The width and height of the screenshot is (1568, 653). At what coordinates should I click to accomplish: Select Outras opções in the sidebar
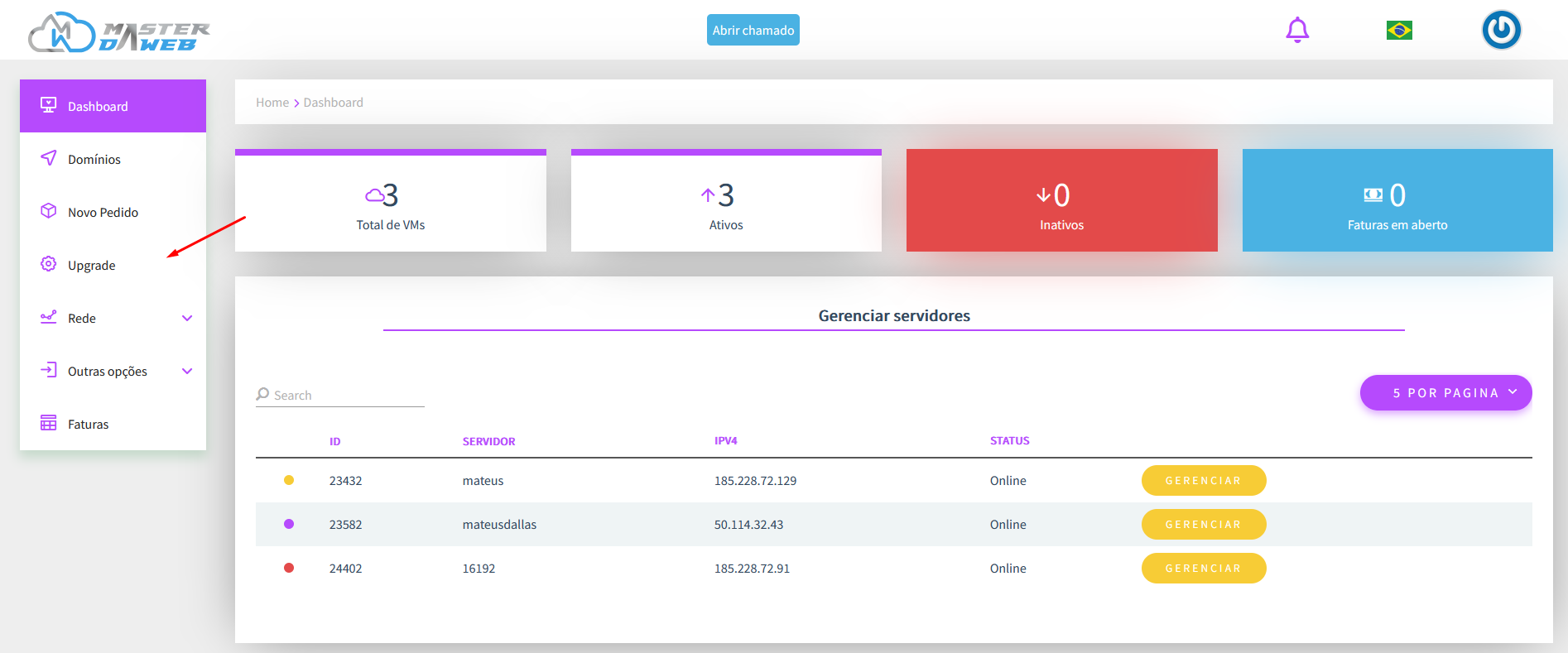click(113, 371)
